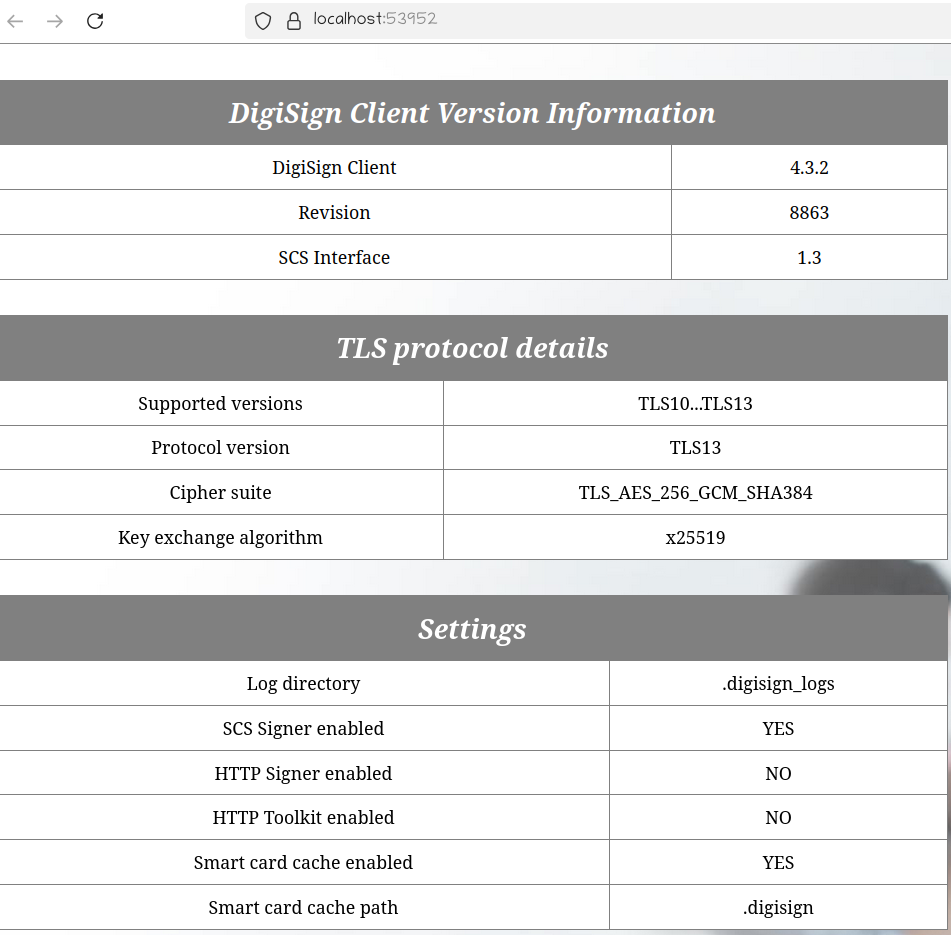The width and height of the screenshot is (951, 935).
Task: Select the DigiSign Client version 4.3.2 value
Action: click(x=809, y=168)
